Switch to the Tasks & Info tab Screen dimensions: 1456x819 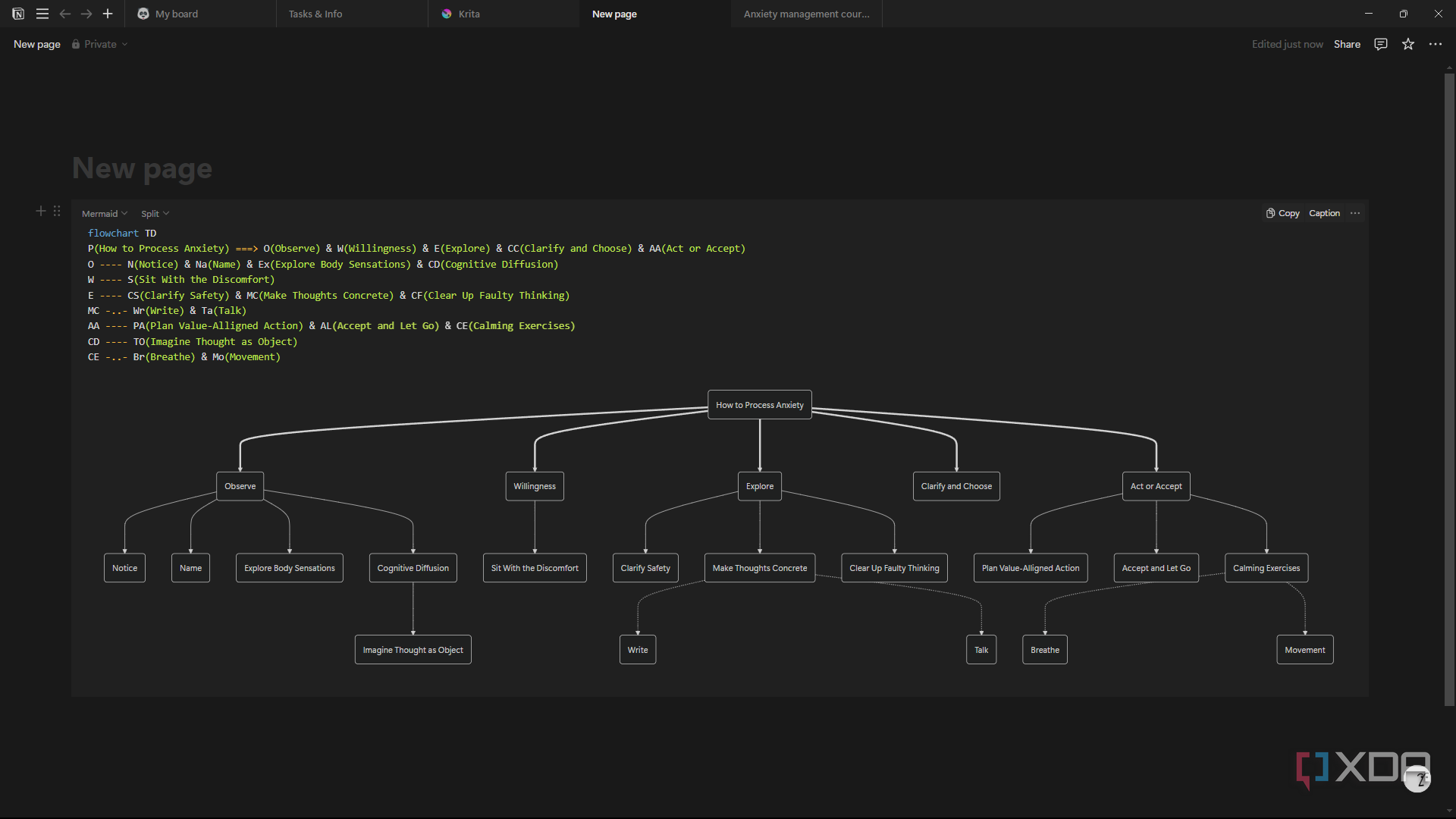(x=352, y=14)
